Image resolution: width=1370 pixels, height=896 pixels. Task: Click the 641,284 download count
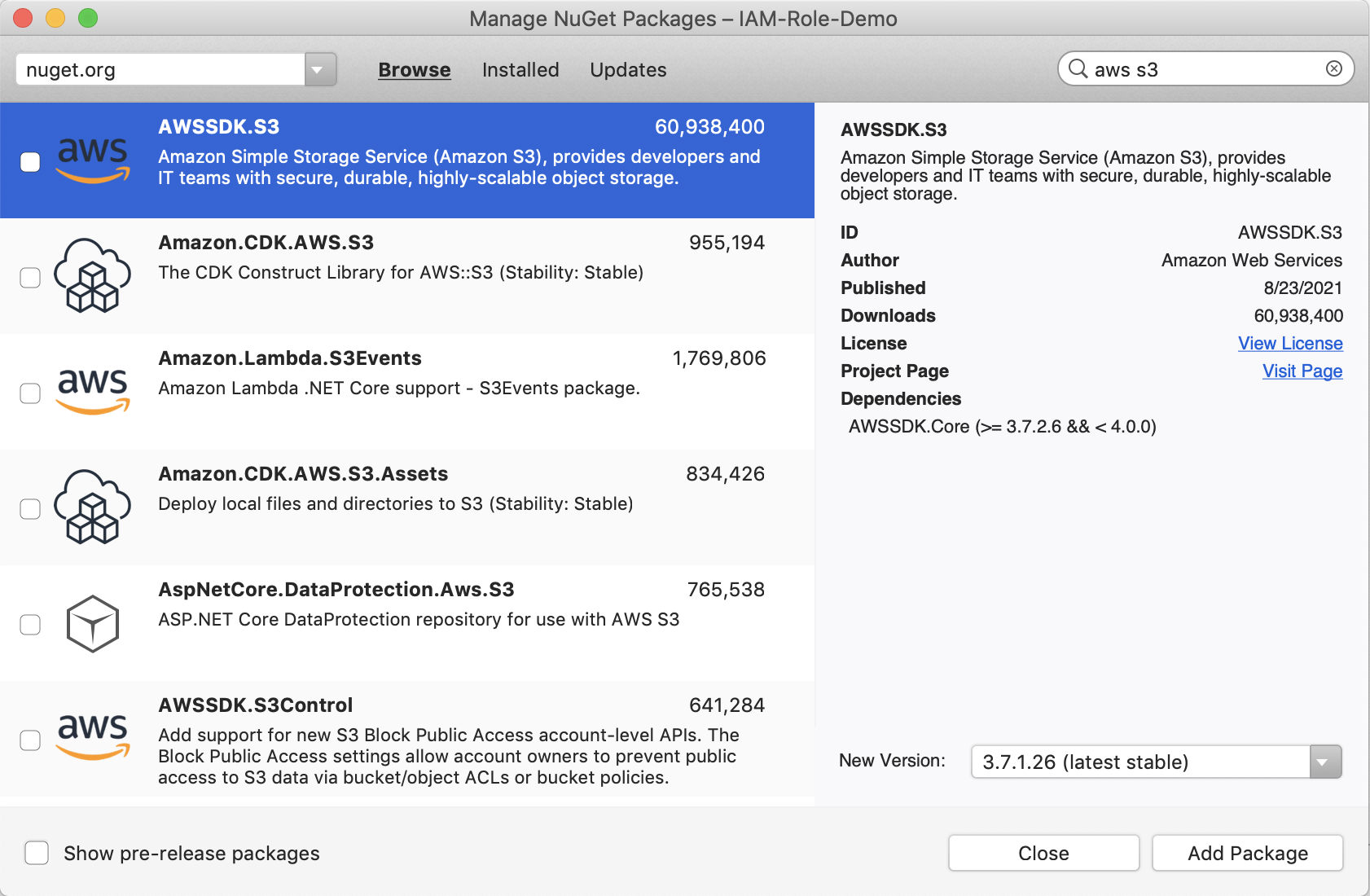727,705
